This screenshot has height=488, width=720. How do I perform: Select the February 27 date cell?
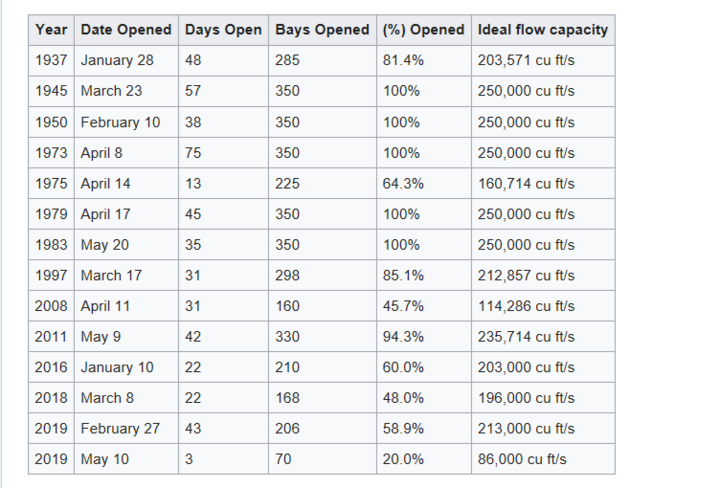pos(126,428)
